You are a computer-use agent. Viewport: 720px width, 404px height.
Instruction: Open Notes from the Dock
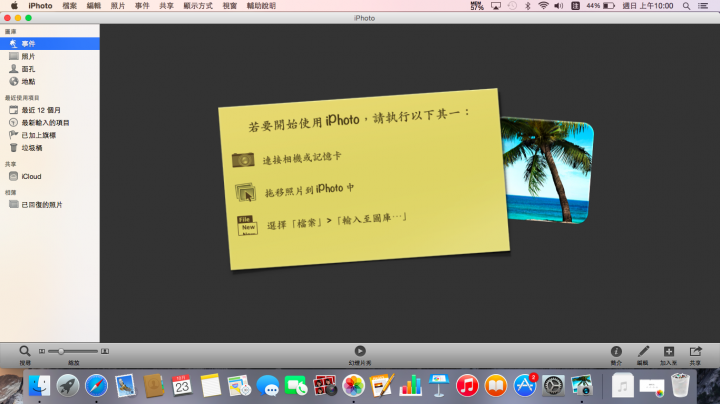coord(211,385)
